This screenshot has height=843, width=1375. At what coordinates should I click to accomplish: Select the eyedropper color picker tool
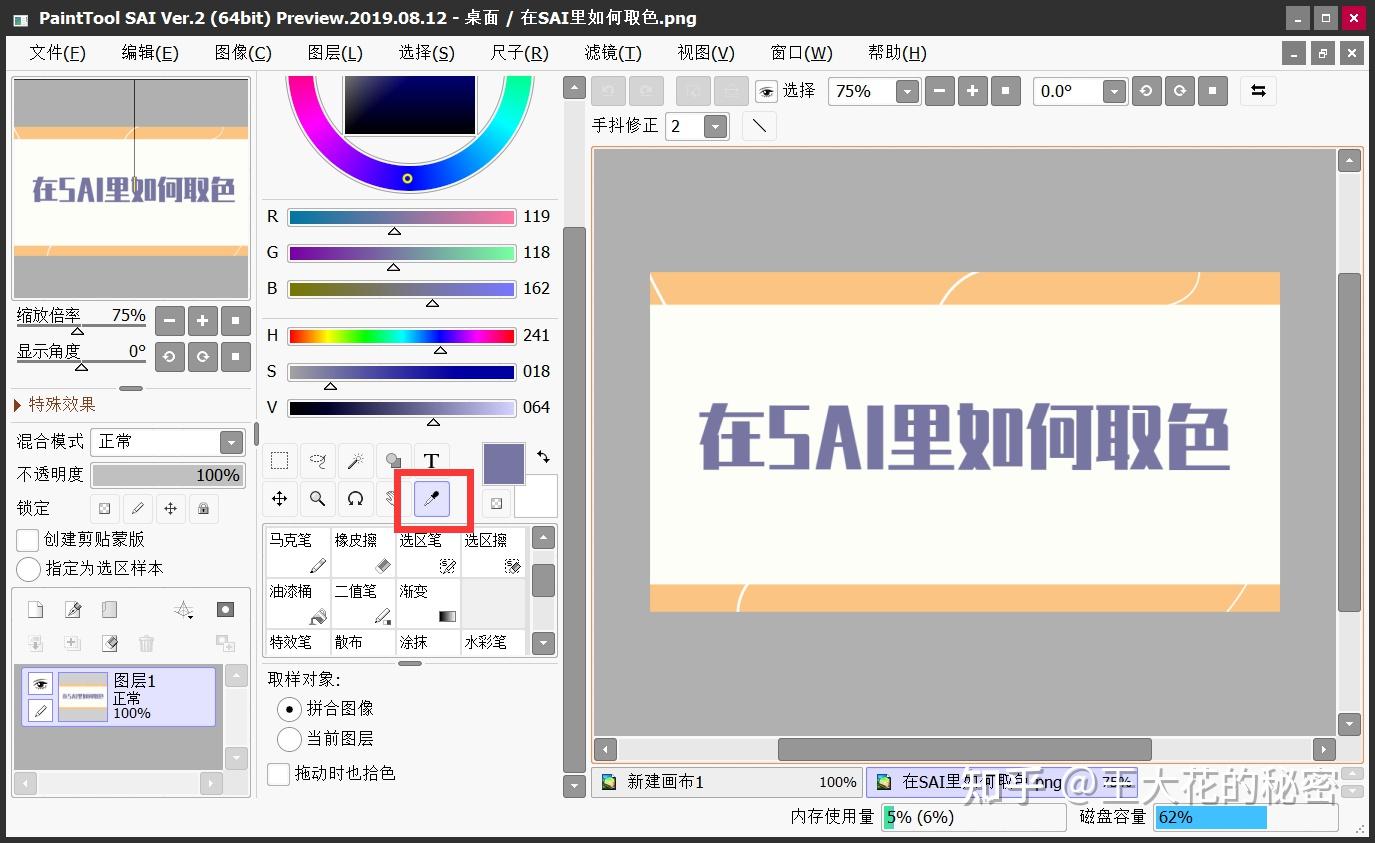coord(431,498)
